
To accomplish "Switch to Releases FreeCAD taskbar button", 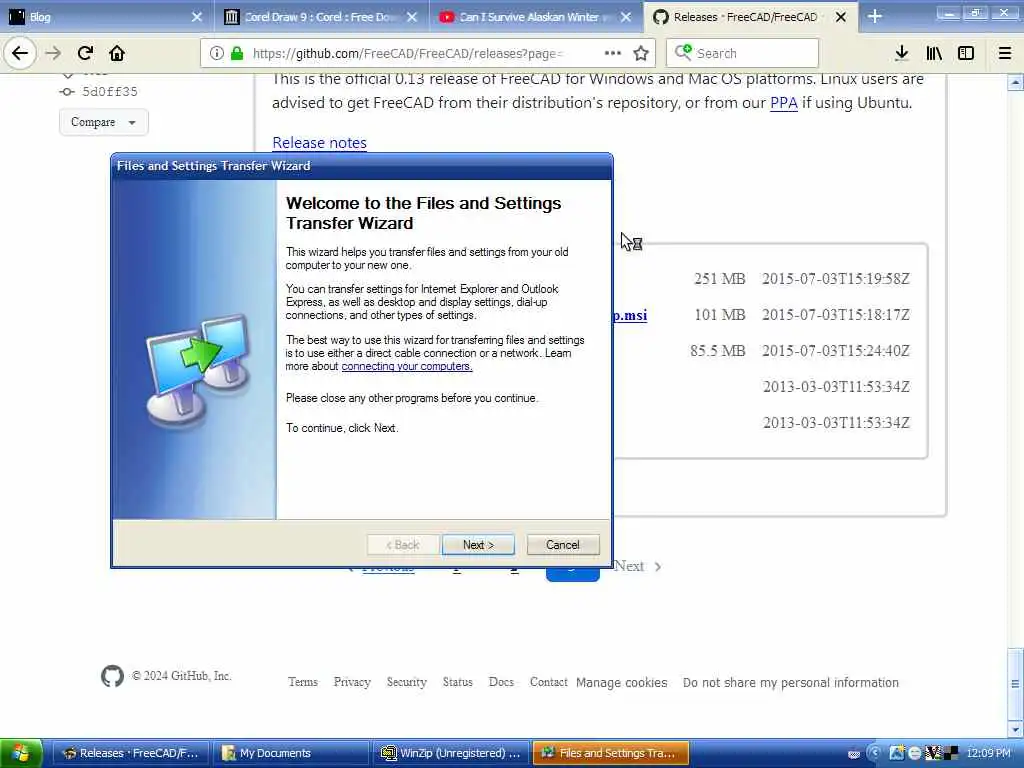I will click(131, 753).
